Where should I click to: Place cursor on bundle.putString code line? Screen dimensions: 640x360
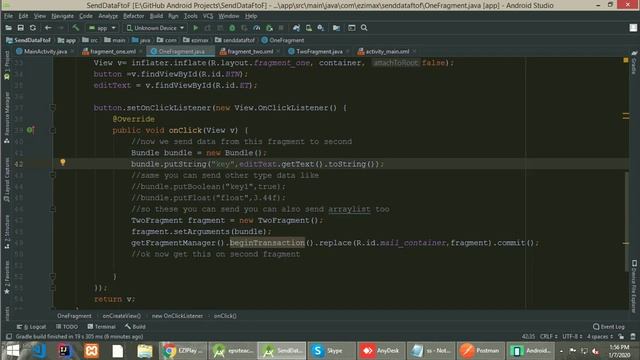(x=257, y=164)
